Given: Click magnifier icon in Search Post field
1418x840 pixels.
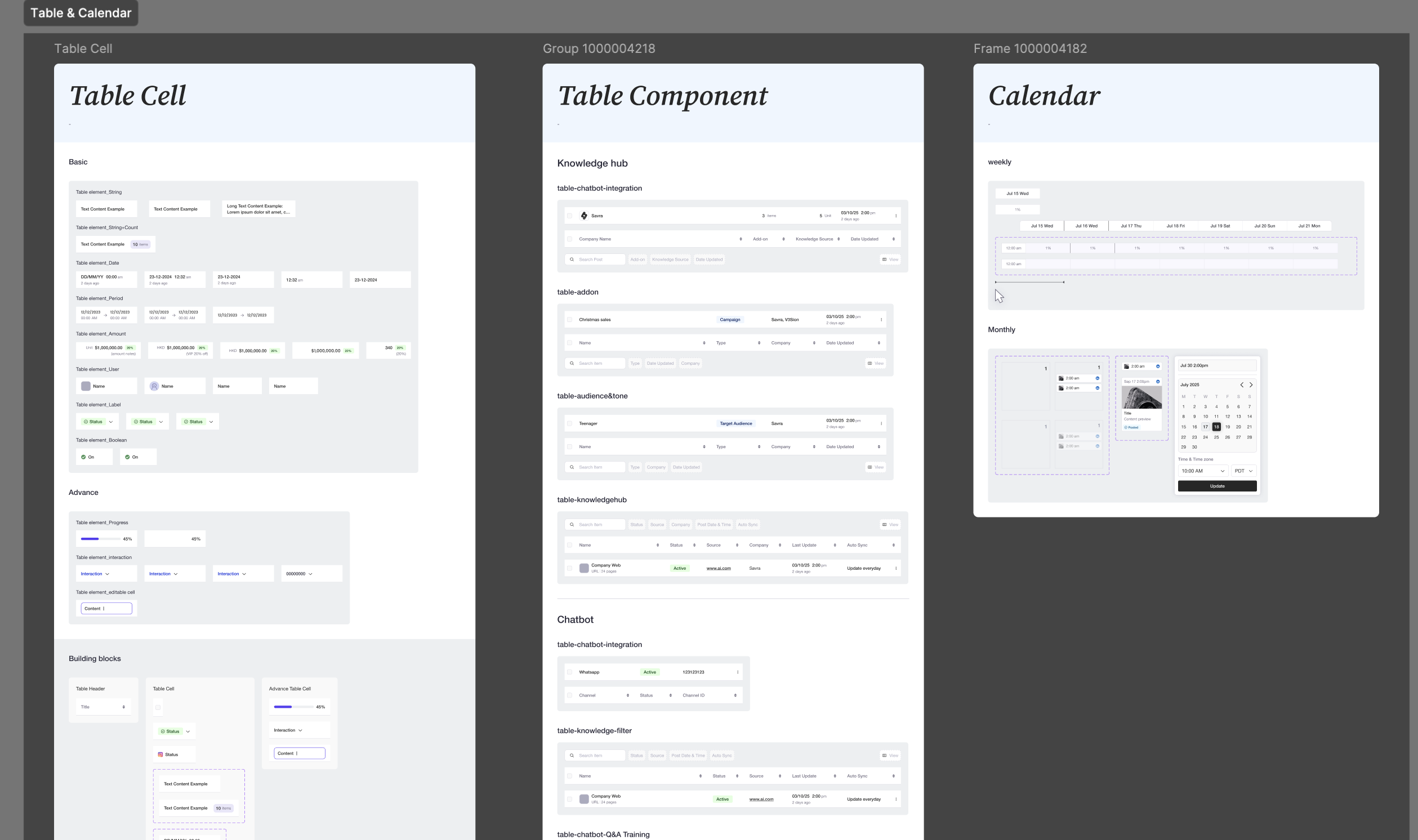Looking at the screenshot, I should pyautogui.click(x=572, y=259).
